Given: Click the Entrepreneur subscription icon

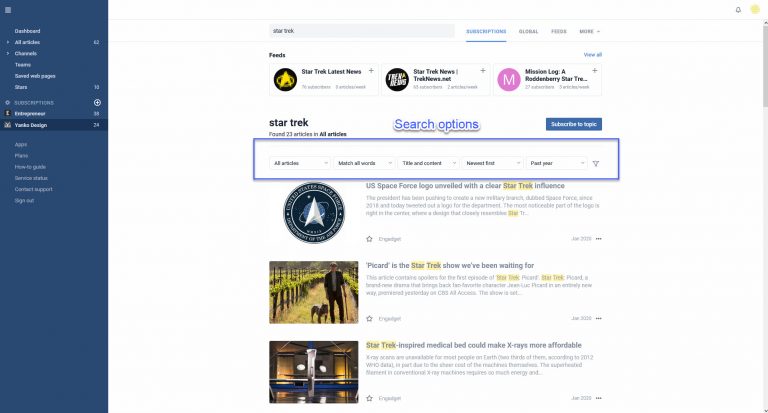Looking at the screenshot, I should tap(7, 114).
